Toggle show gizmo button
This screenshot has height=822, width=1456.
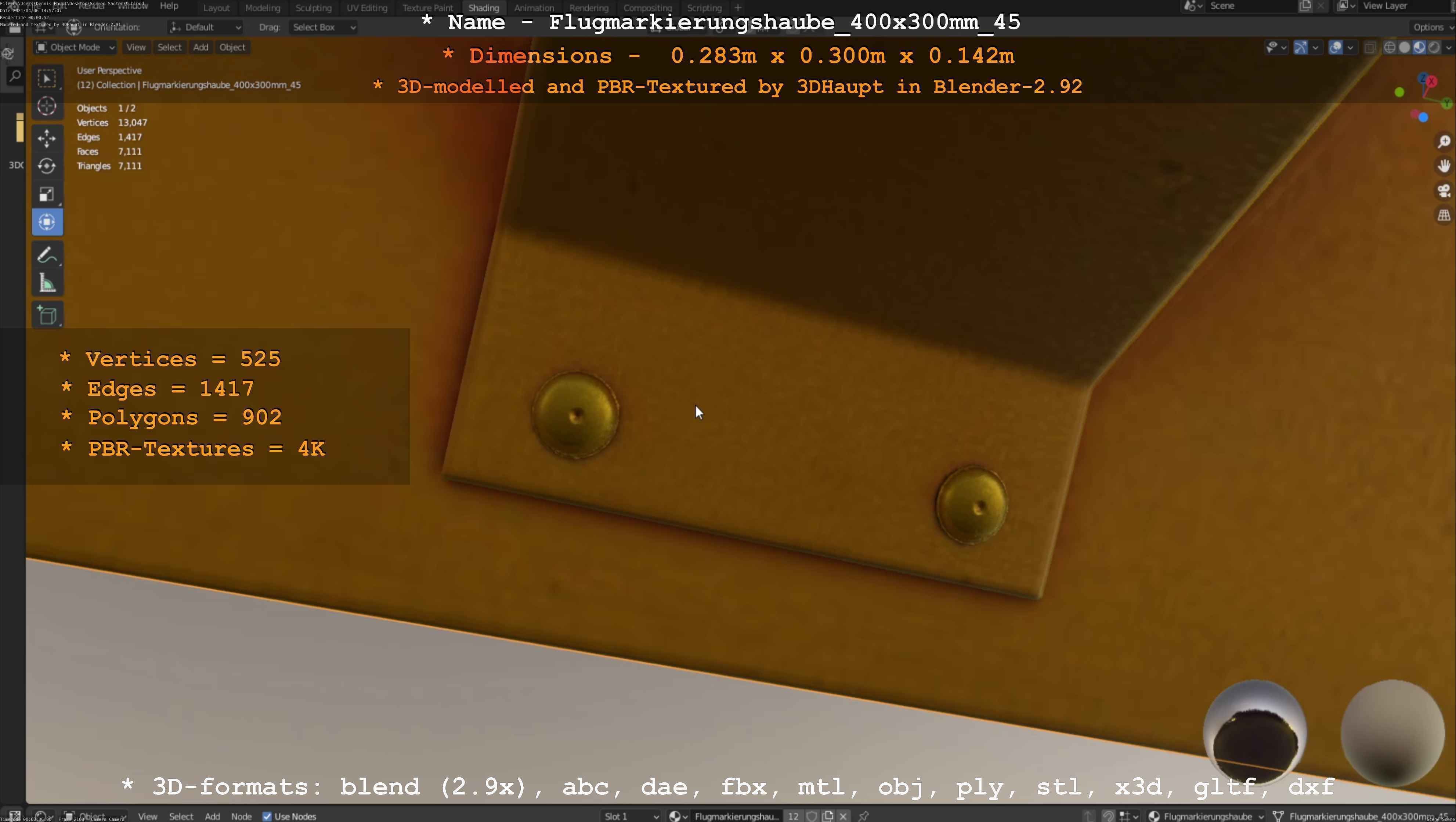tap(1301, 47)
